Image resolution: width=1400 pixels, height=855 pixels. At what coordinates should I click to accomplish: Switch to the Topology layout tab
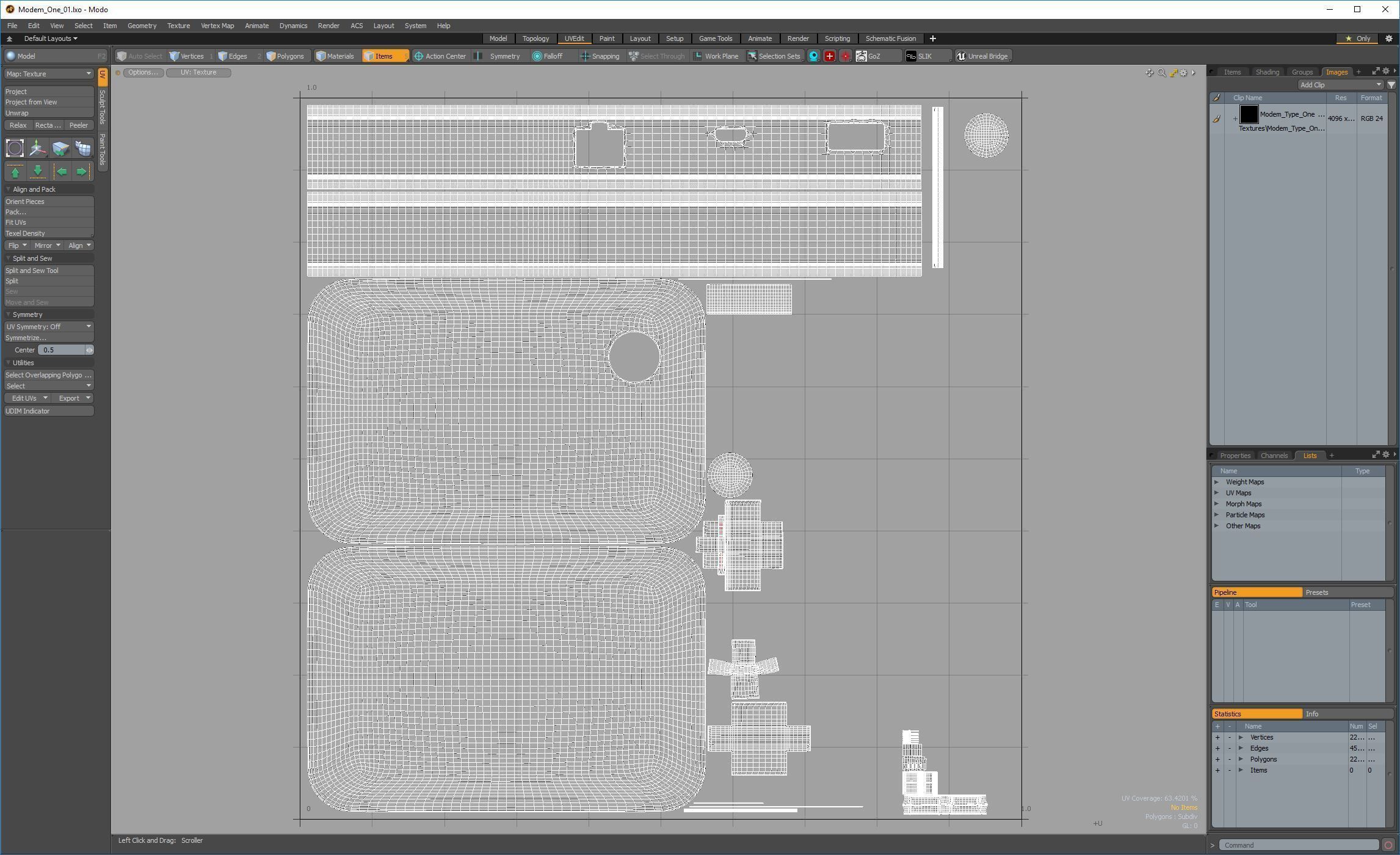click(x=535, y=38)
